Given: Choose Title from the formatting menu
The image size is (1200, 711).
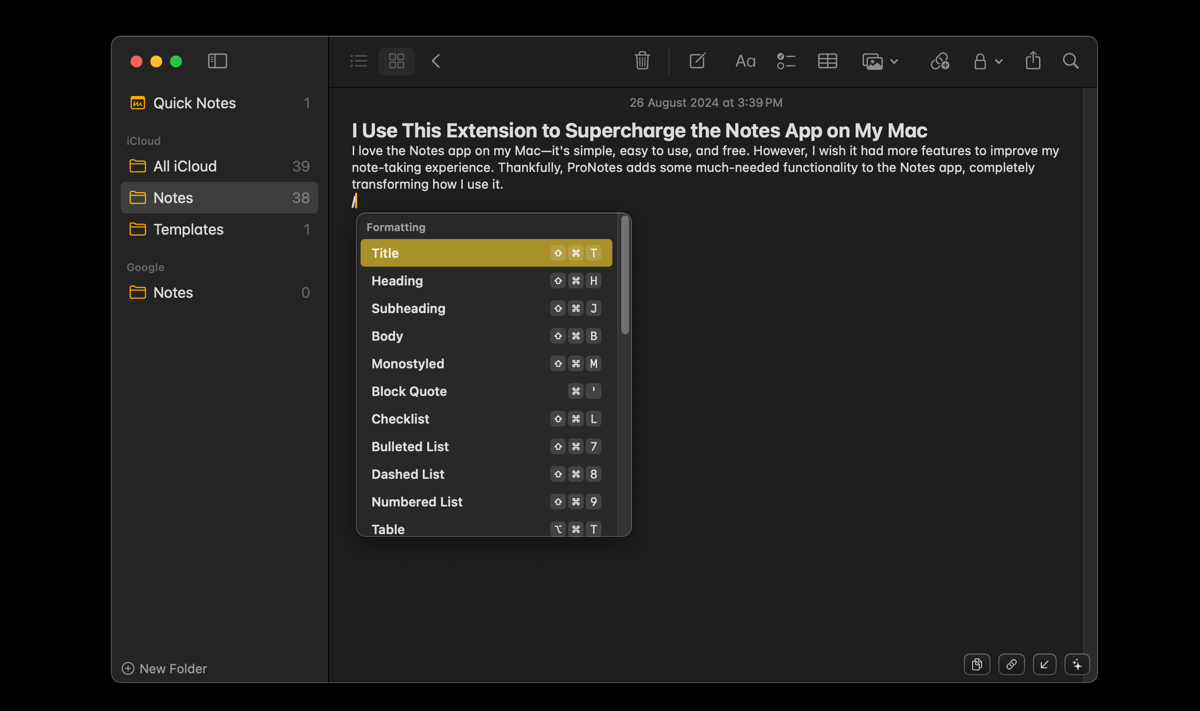Looking at the screenshot, I should (486, 253).
